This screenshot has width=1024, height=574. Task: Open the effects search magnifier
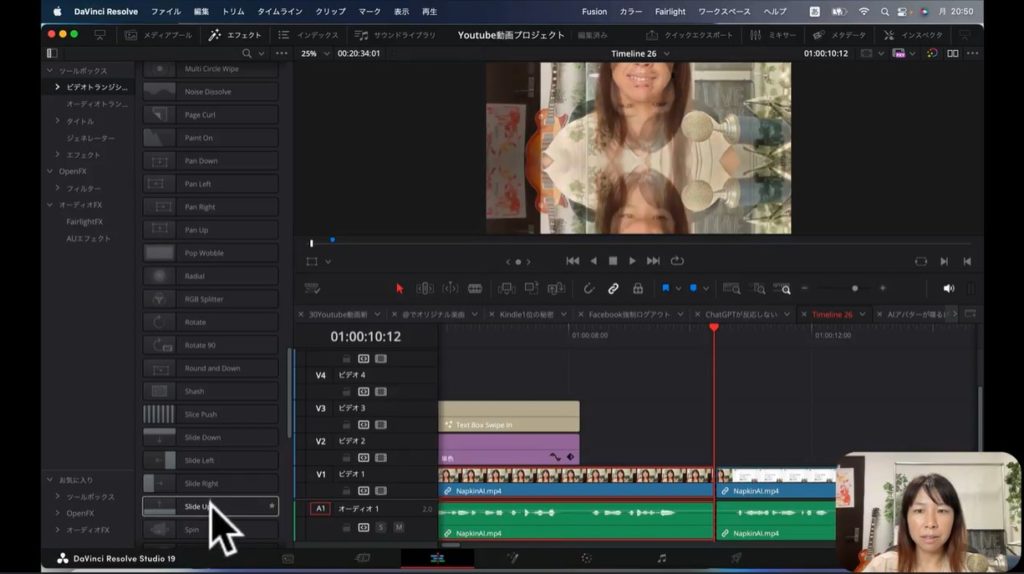coord(246,53)
